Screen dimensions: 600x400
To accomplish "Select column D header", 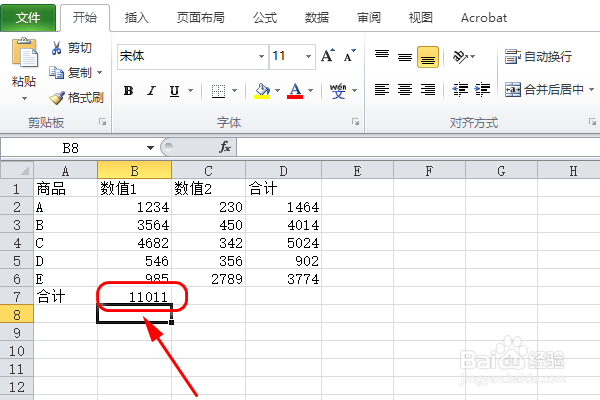I will tap(284, 170).
